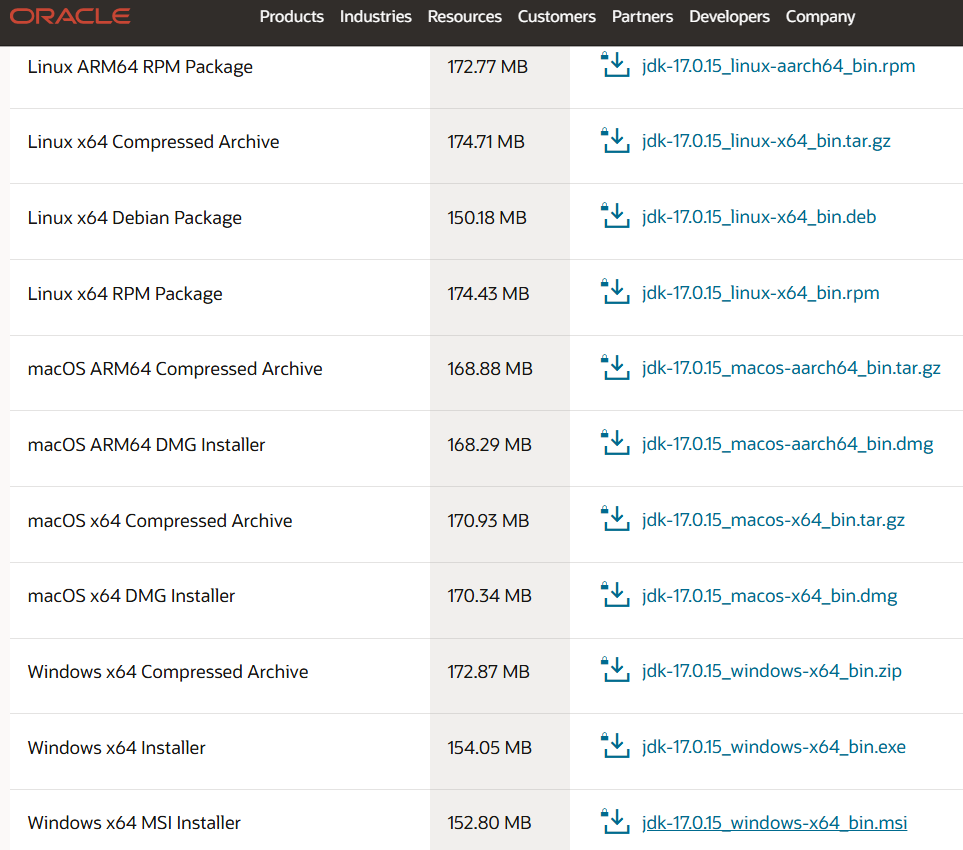Viewport: 963px width, 850px height.
Task: Click the 154.05 MB size cell
Action: click(x=500, y=752)
